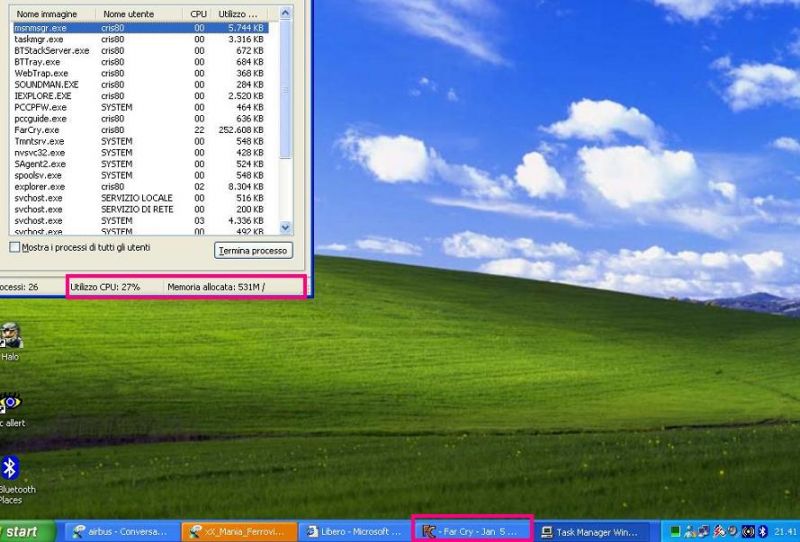
Task: Select the spoolsv.exe process
Action: 140,175
